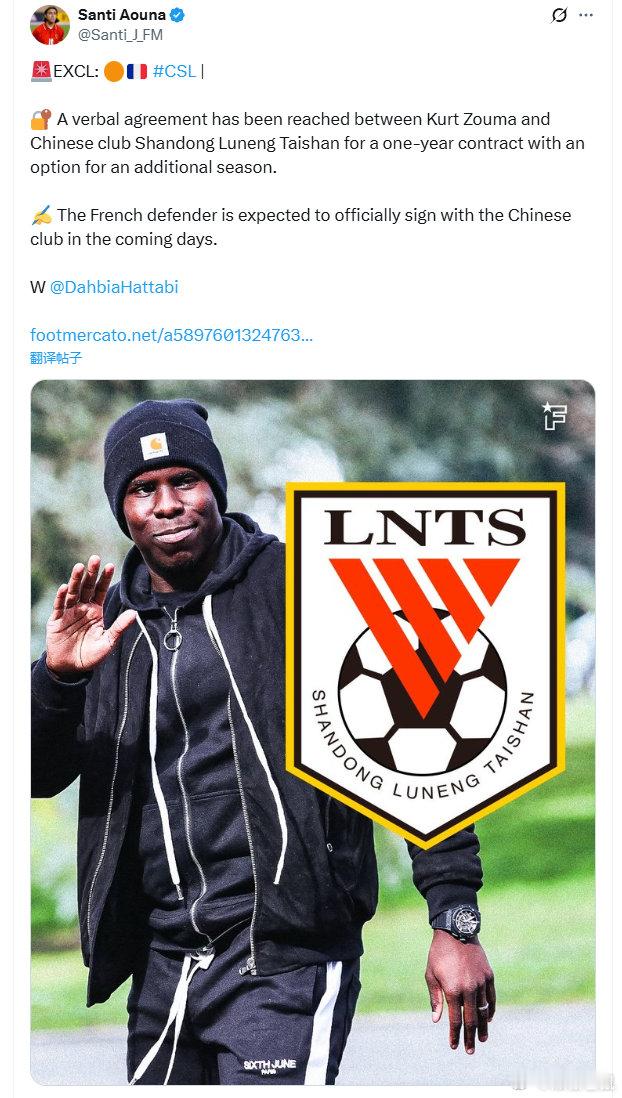Click the Foot Mercato logo in the photo corner
Viewport: 622px width, 1098px height.
tap(554, 416)
